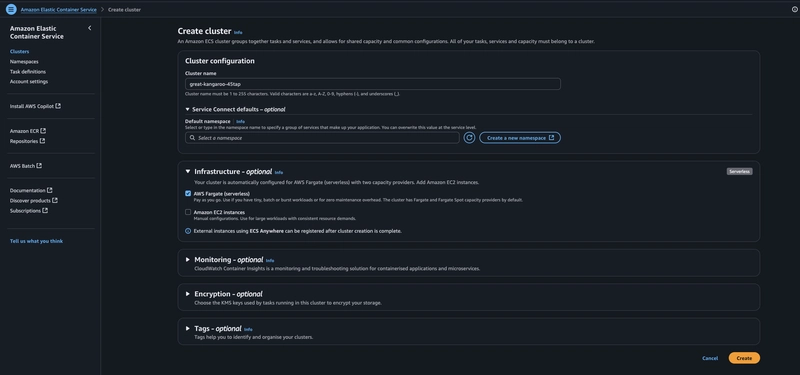Image resolution: width=800 pixels, height=375 pixels.
Task: Open Namespaces in the sidebar
Action: coord(24,62)
